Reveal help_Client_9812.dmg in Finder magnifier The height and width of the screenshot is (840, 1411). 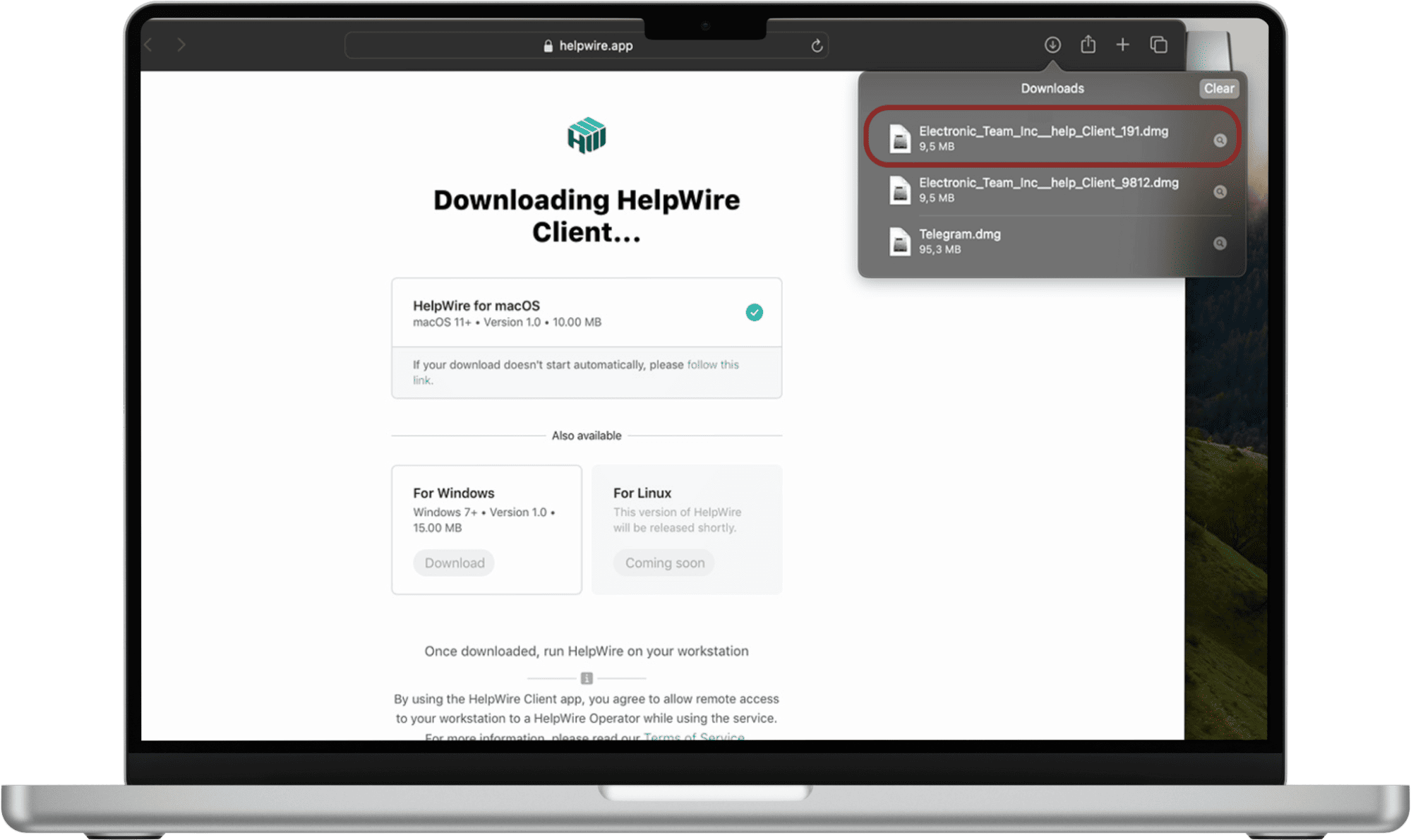[x=1220, y=192]
